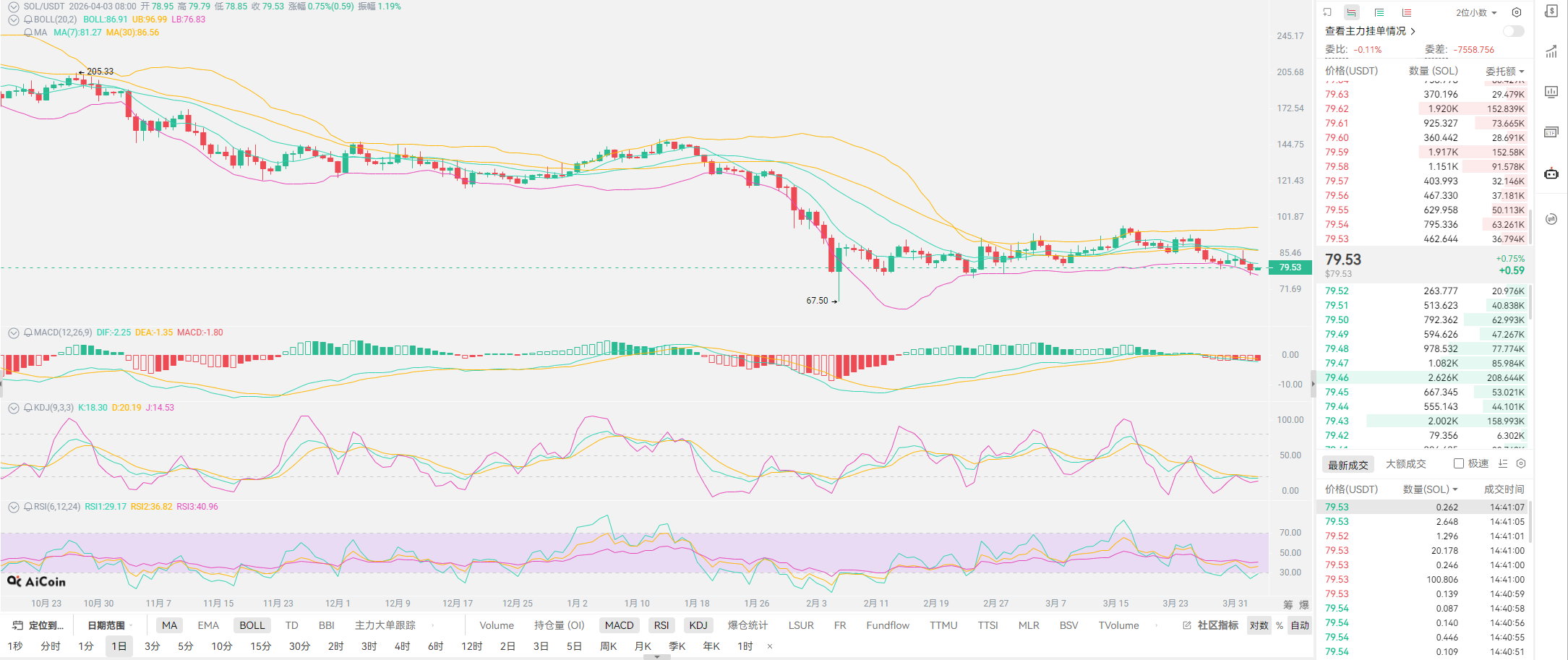Click the ETF icon in right sidebar
The width and height of the screenshot is (1568, 660).
tap(1551, 132)
